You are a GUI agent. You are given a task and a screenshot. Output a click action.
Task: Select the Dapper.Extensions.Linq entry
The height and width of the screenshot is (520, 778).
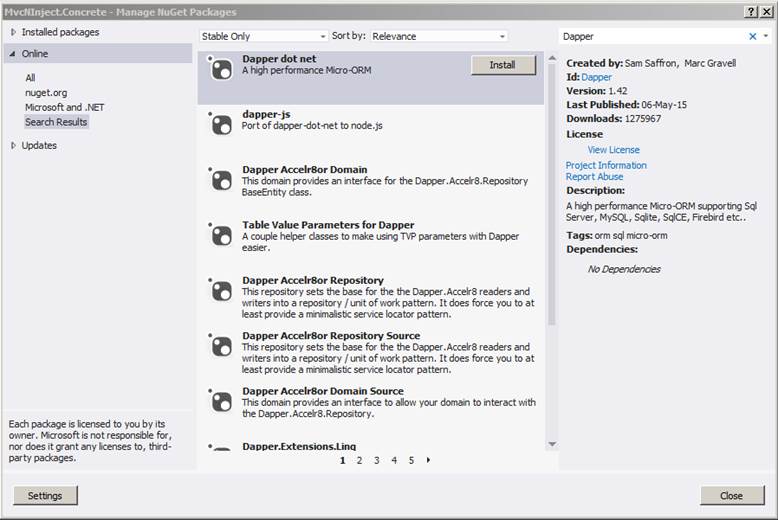[x=299, y=446]
